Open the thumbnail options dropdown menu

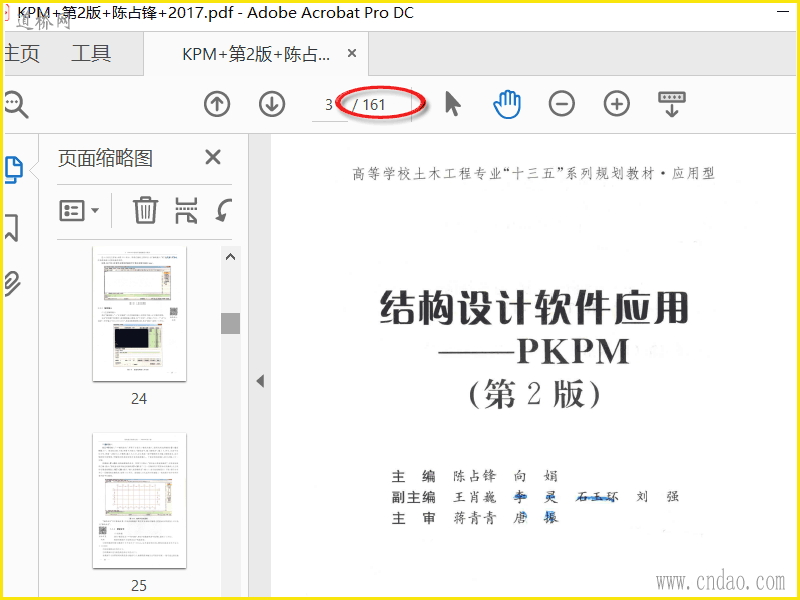pos(79,210)
